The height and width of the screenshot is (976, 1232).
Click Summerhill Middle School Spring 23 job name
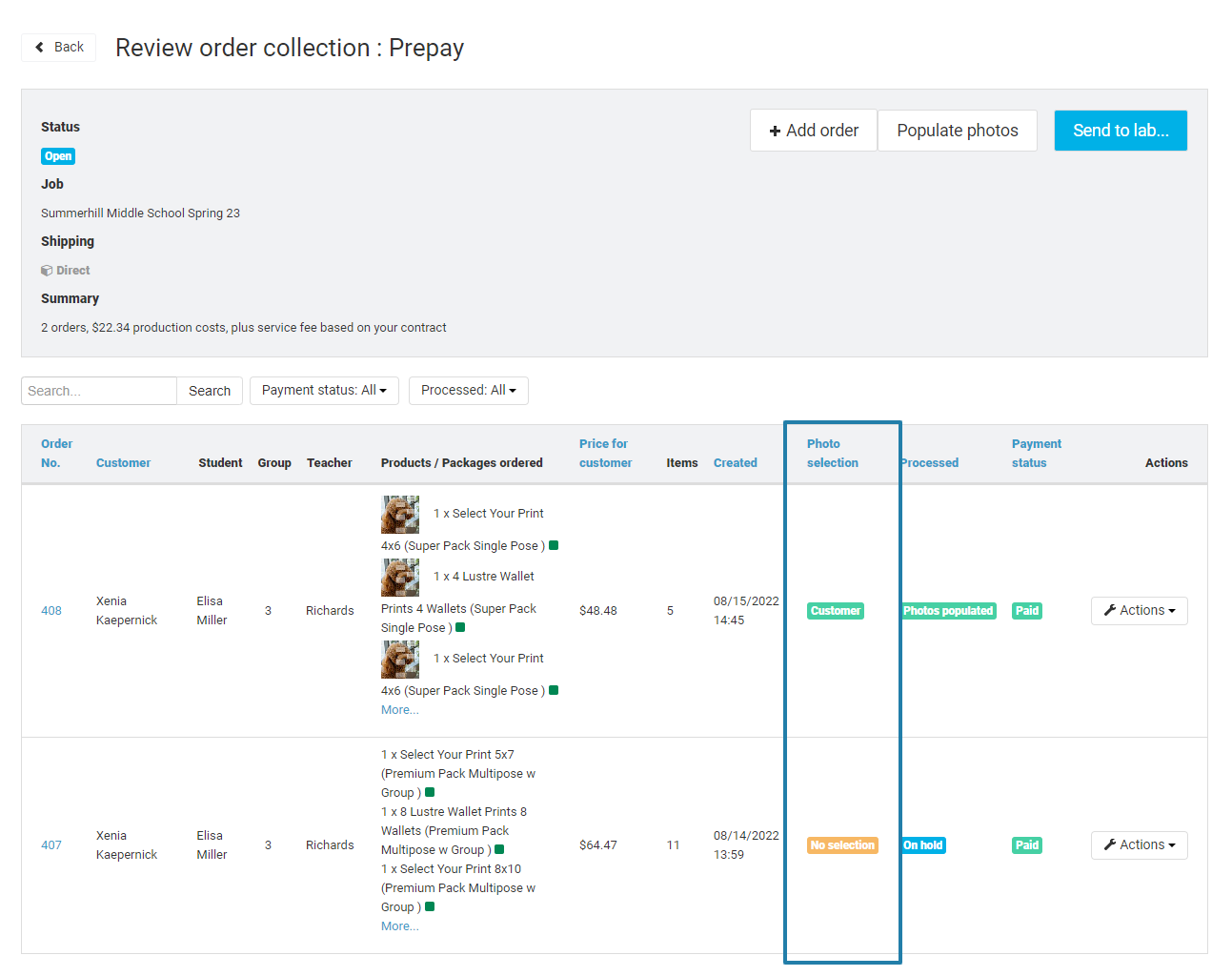coord(140,213)
